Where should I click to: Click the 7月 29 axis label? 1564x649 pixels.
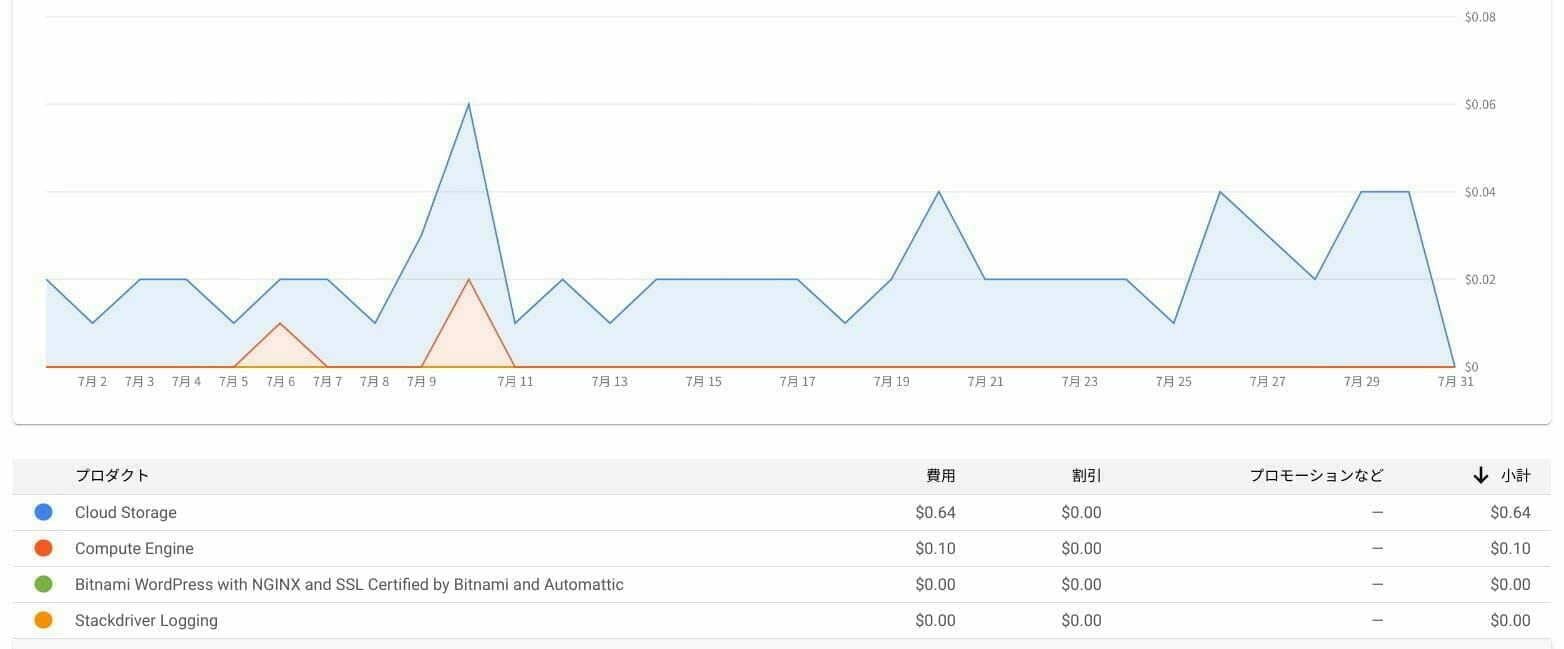[x=1361, y=381]
